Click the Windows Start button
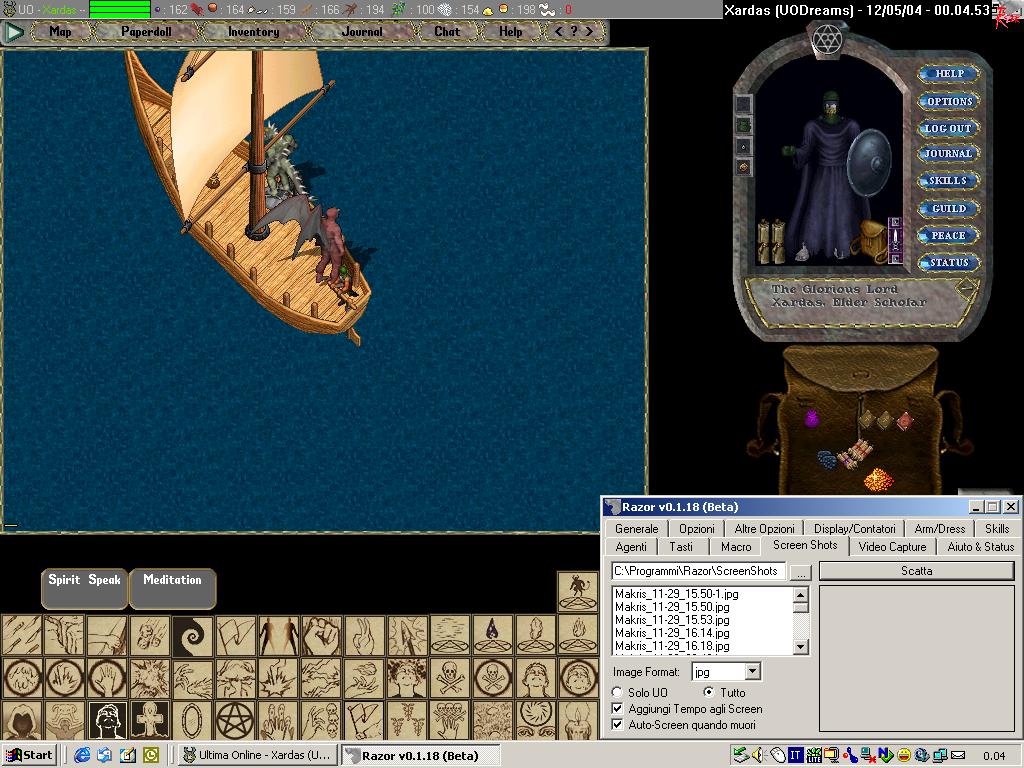The width and height of the screenshot is (1024, 768). click(x=29, y=756)
